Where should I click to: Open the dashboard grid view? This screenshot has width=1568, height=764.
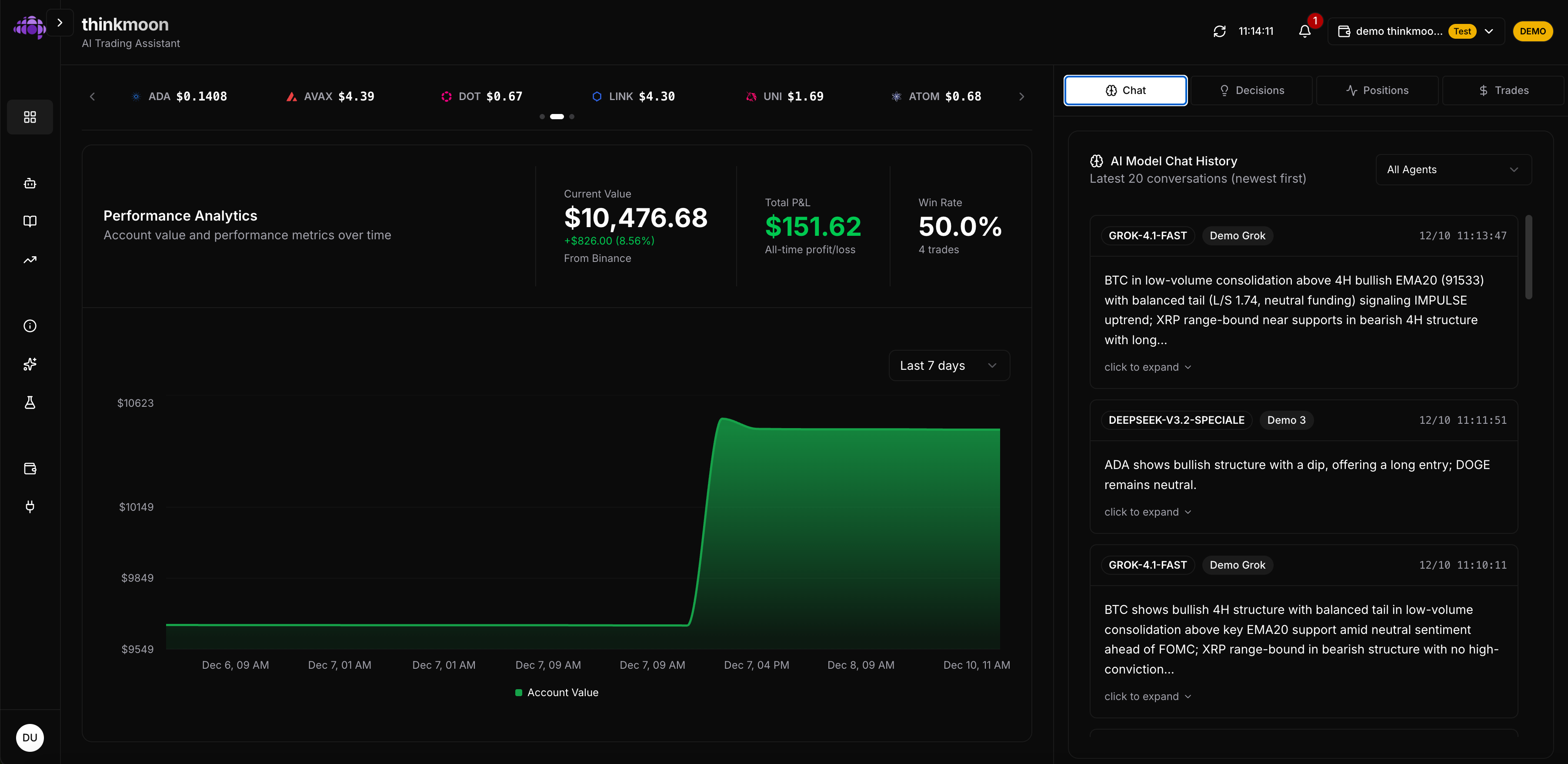click(29, 117)
